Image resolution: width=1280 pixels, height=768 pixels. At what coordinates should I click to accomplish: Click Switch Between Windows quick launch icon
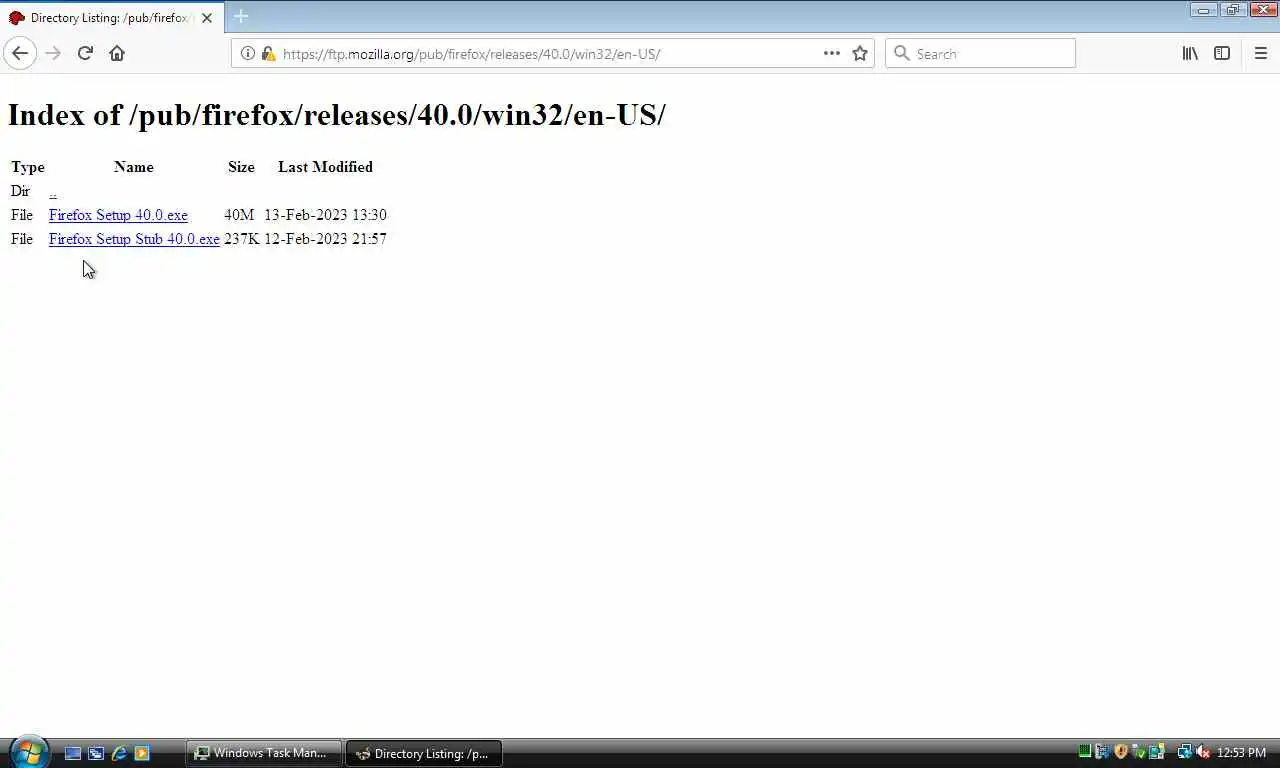[x=96, y=753]
